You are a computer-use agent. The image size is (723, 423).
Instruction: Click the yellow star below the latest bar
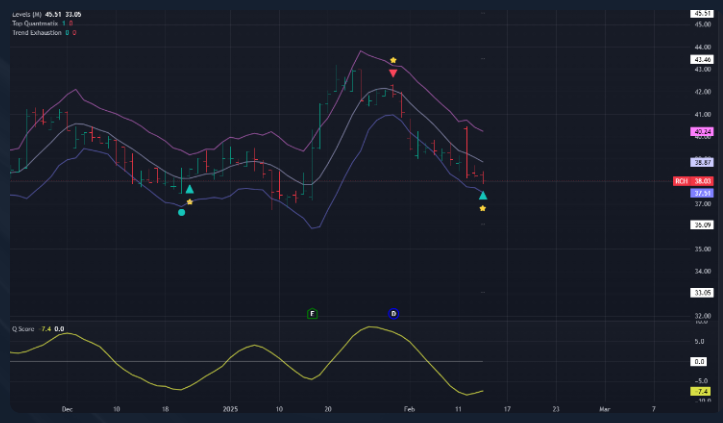482,209
